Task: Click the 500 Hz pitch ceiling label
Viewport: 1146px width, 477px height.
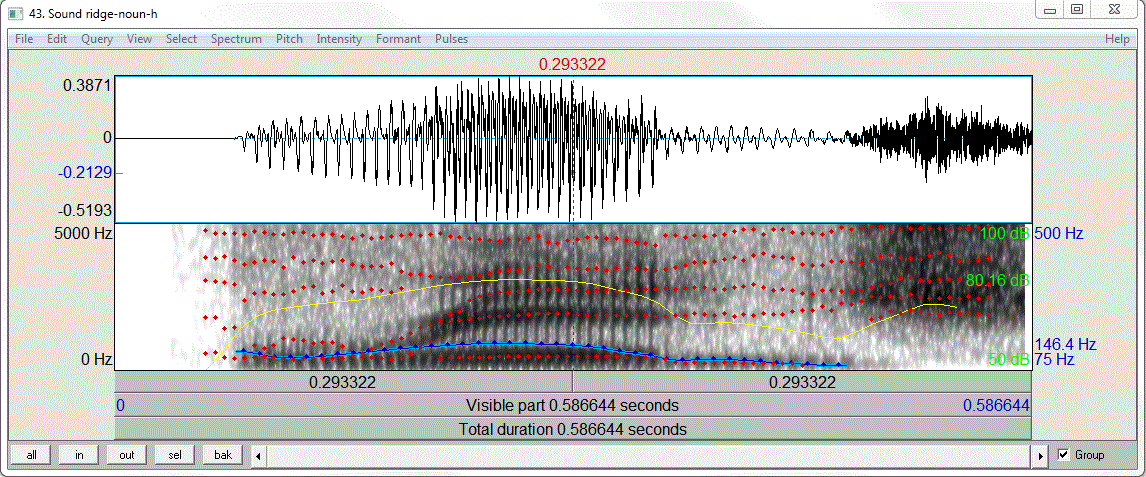Action: tap(1059, 234)
